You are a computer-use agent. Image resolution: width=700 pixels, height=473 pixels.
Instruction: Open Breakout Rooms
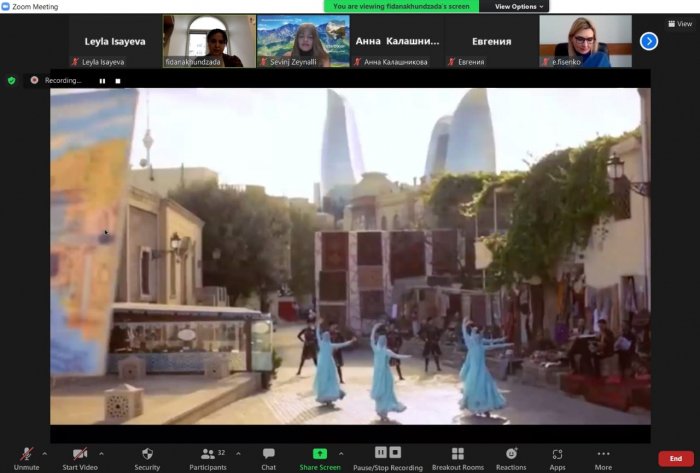click(x=458, y=459)
